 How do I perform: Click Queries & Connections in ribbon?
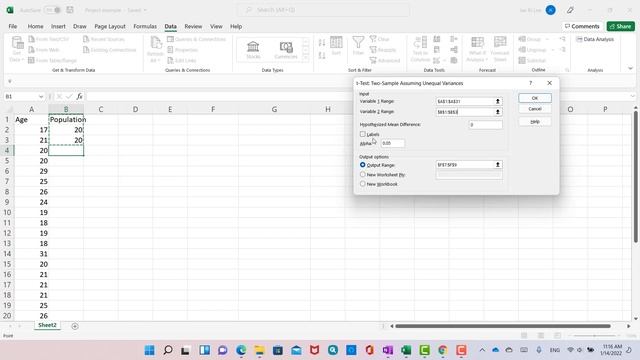(197, 39)
